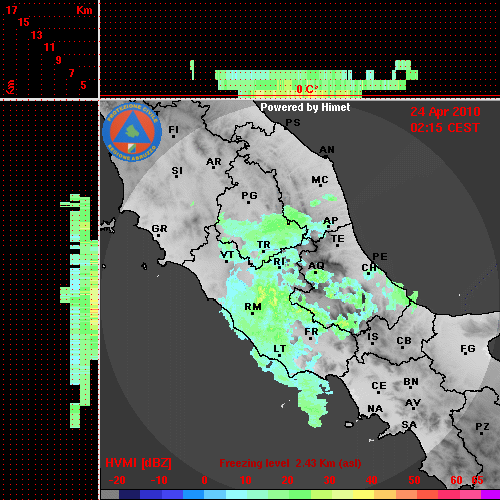
Task: Click the -20 dBZ scale label
Action: (x=117, y=480)
